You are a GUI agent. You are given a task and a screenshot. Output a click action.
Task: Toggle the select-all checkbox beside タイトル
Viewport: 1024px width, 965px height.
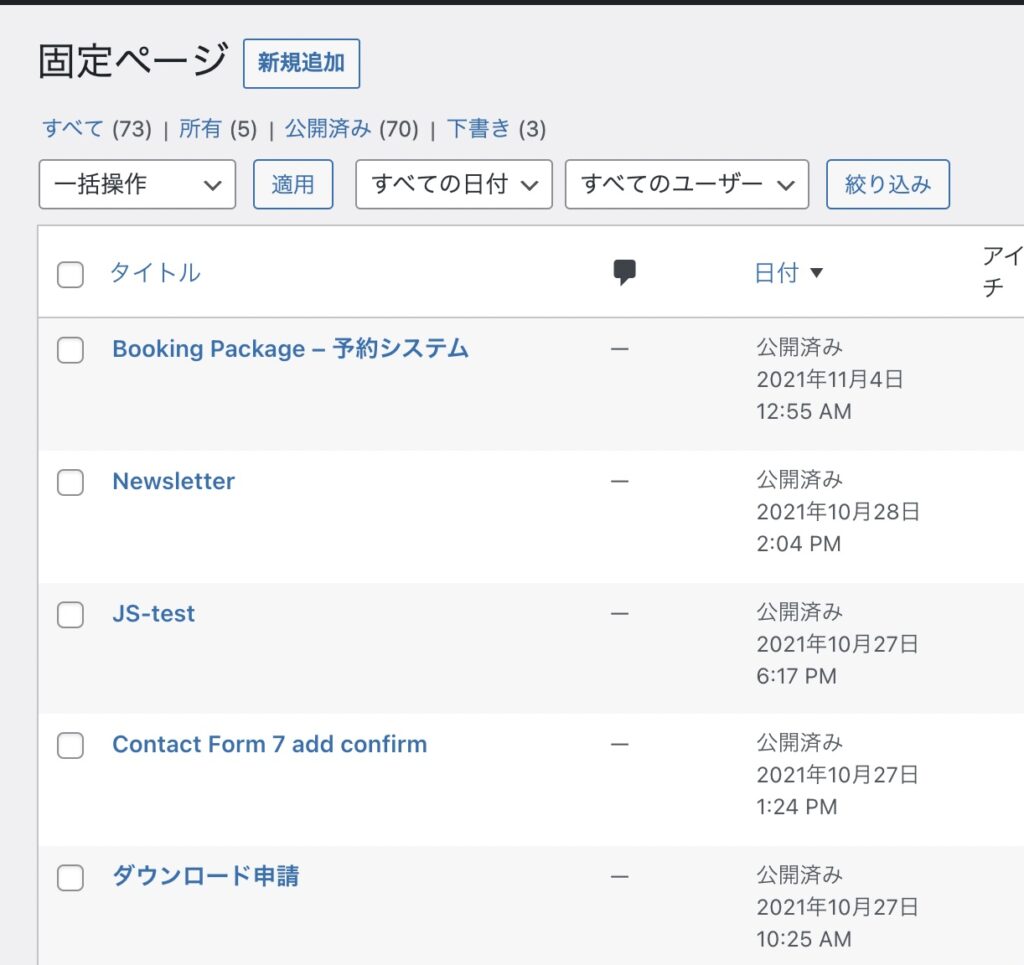point(70,274)
